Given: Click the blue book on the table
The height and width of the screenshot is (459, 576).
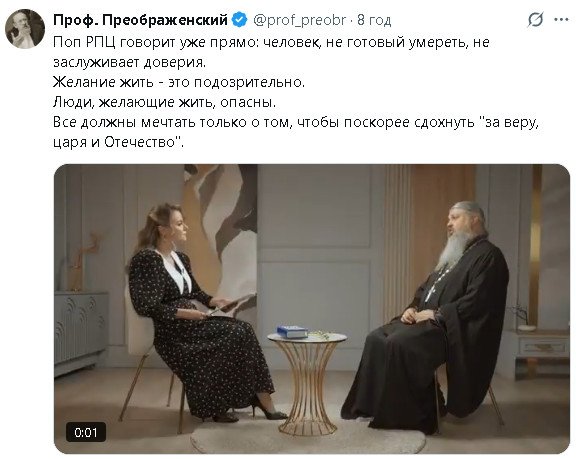Looking at the screenshot, I should (292, 331).
